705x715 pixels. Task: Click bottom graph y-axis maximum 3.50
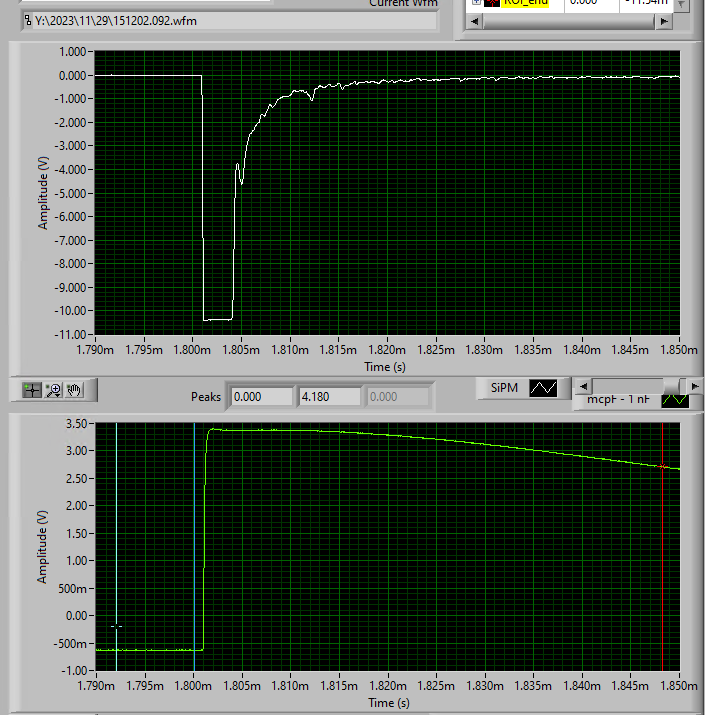76,424
